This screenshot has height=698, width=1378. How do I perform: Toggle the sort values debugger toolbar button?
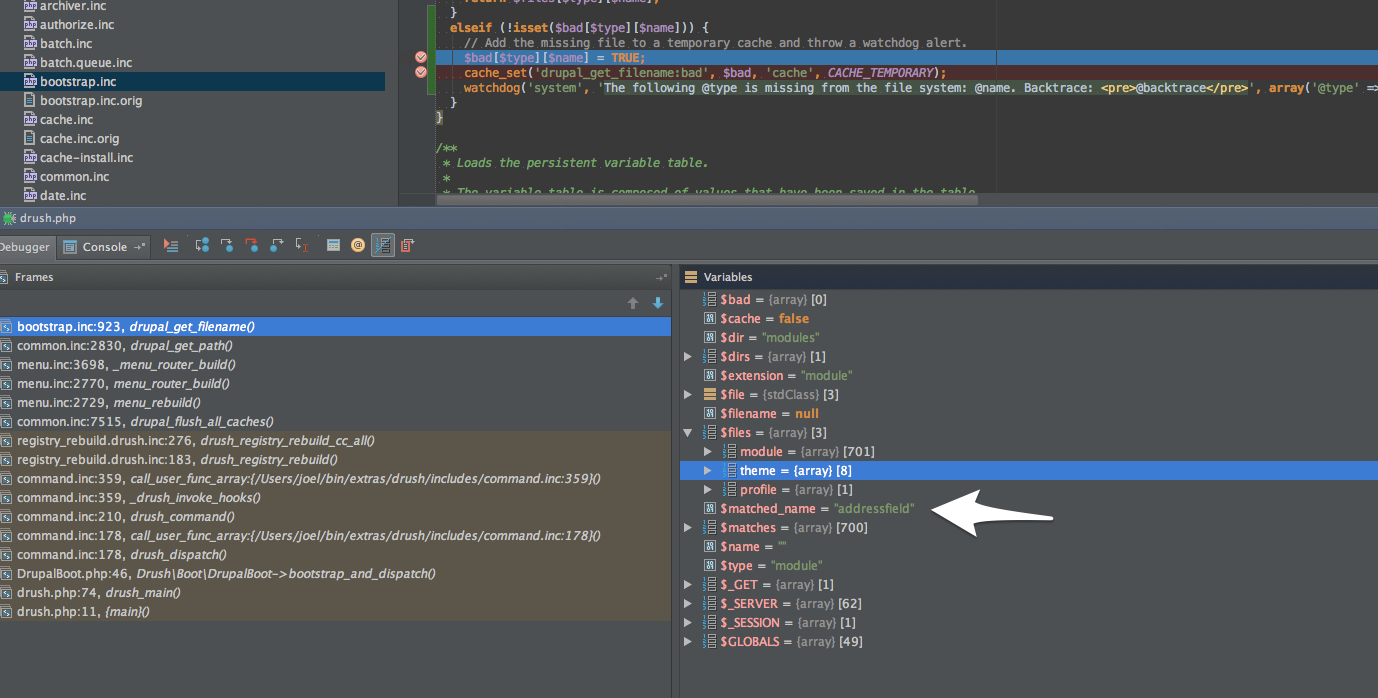tap(383, 245)
